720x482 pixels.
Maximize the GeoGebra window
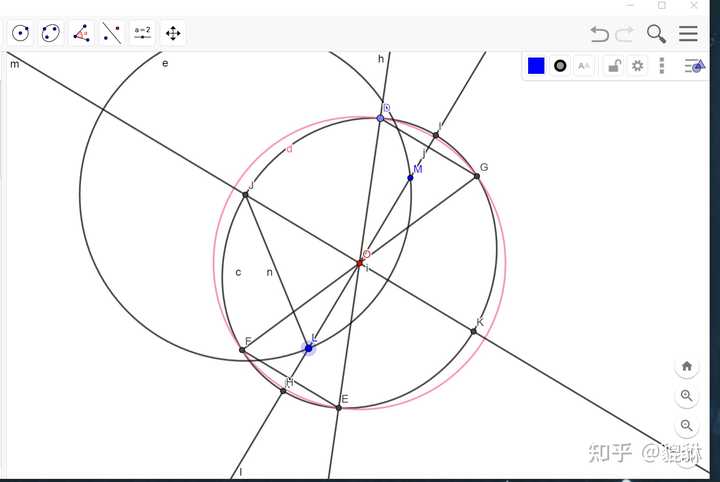tap(662, 5)
